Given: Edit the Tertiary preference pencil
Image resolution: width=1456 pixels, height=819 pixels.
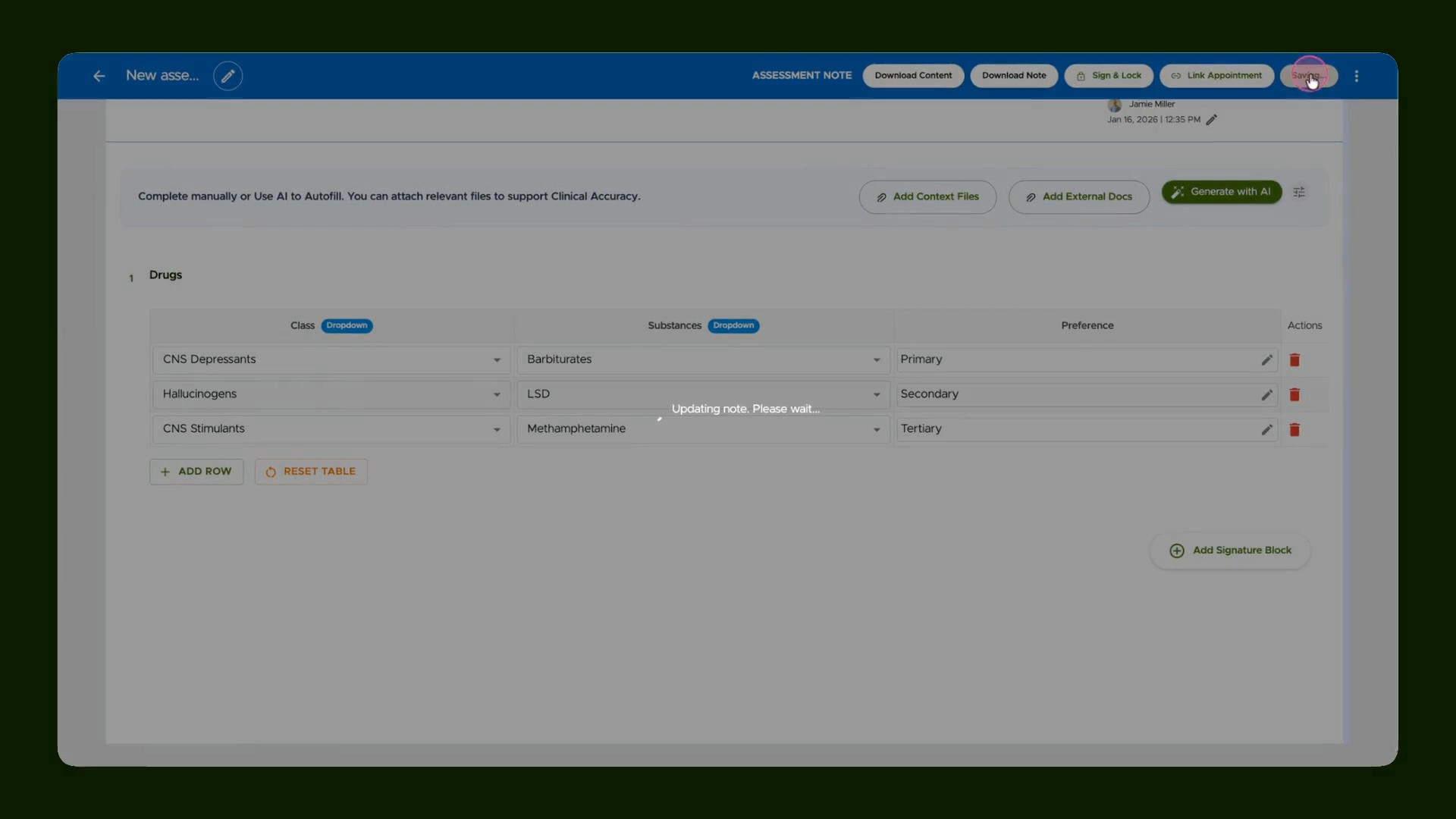Looking at the screenshot, I should (x=1266, y=430).
